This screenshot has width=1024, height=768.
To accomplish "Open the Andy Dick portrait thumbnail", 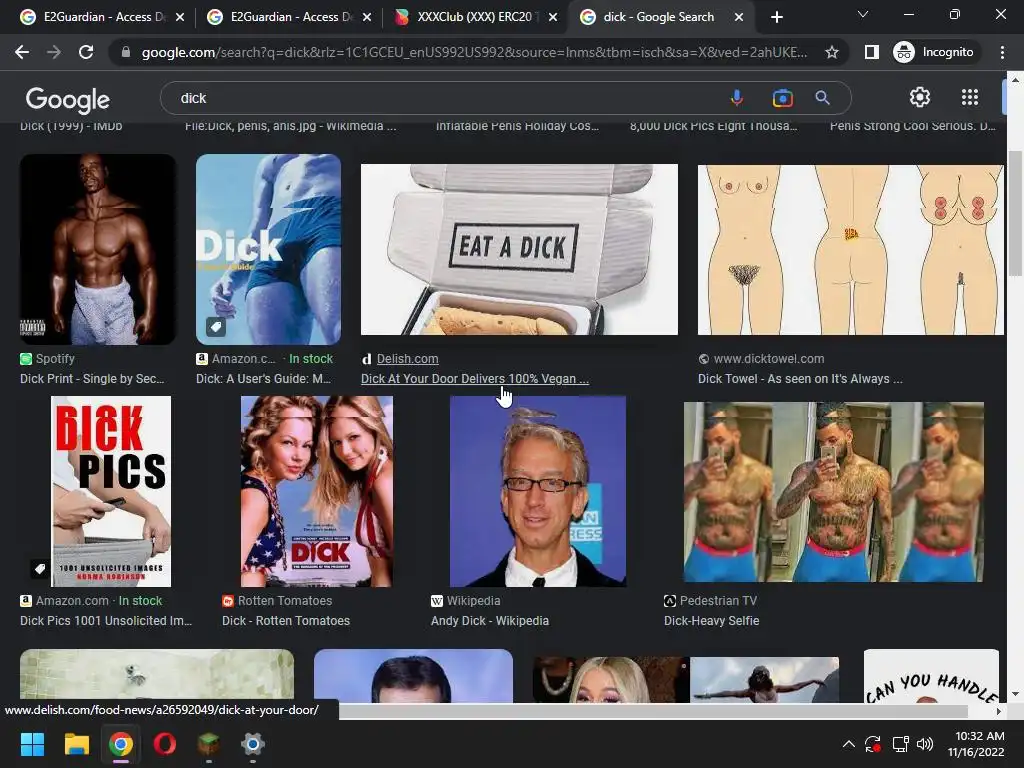I will click(x=537, y=491).
